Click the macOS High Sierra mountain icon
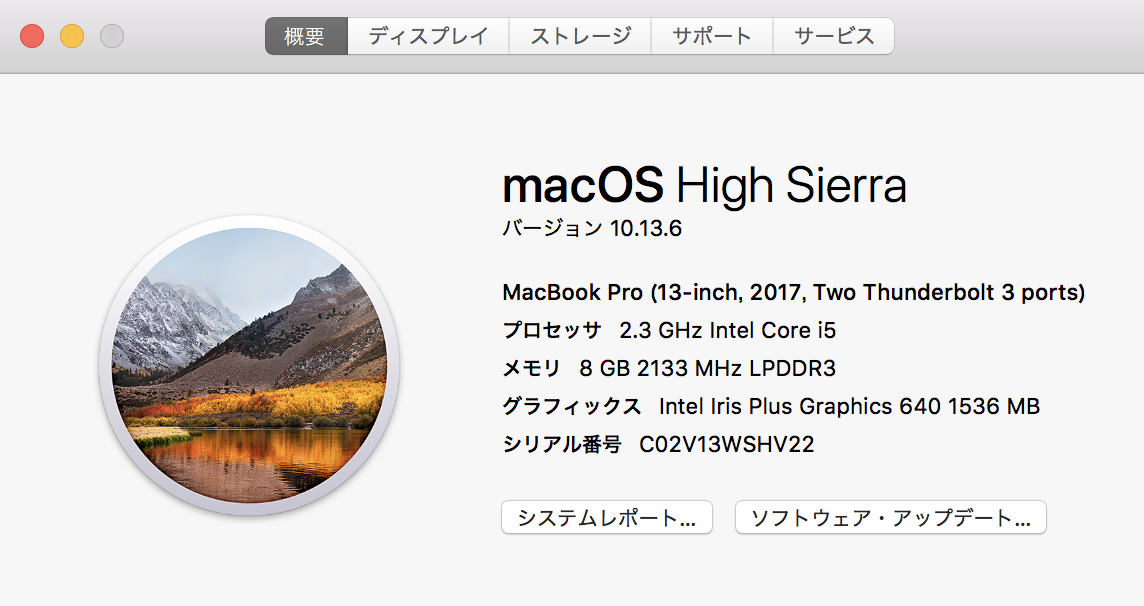 tap(249, 365)
